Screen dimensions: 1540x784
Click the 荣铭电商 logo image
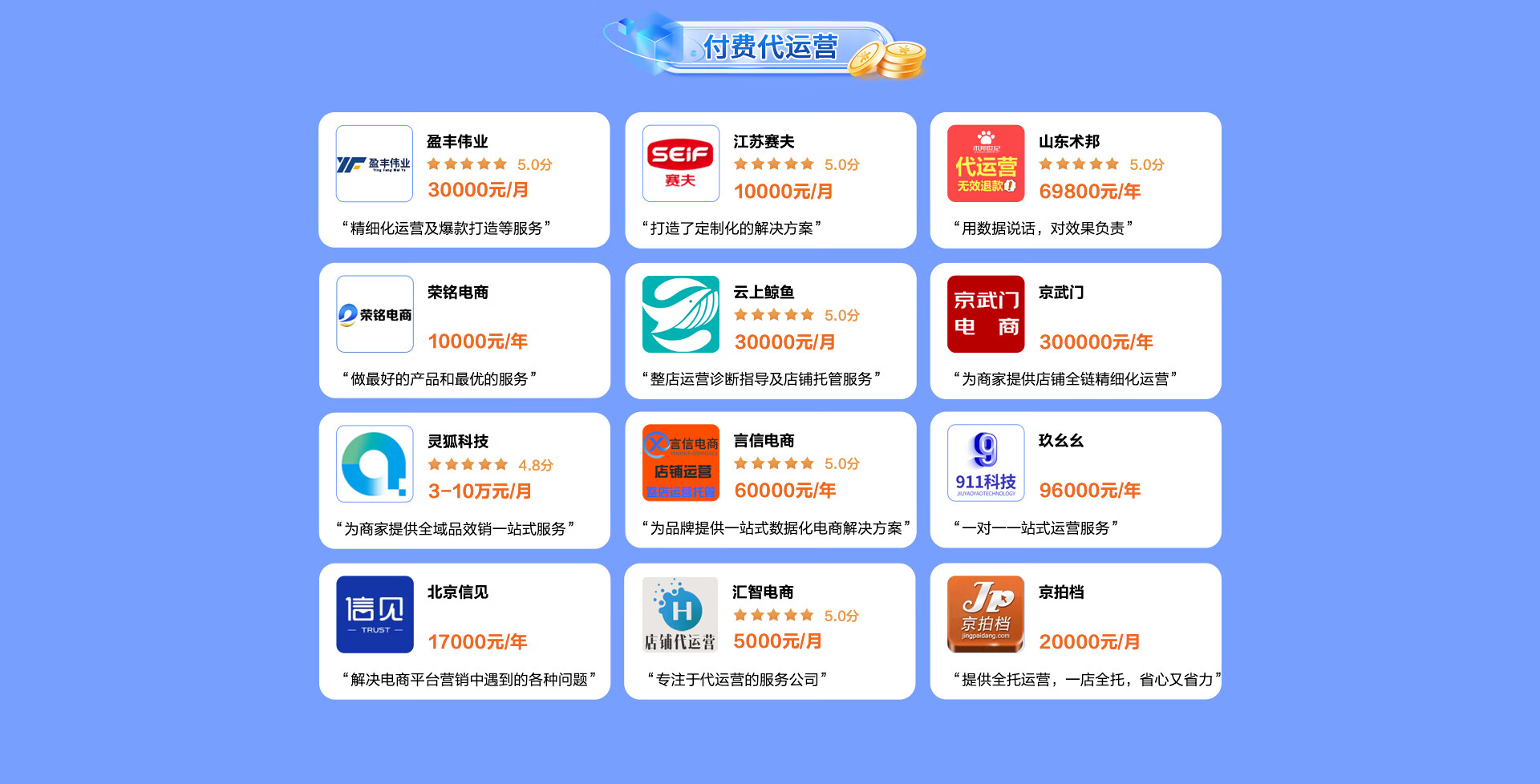coord(375,314)
